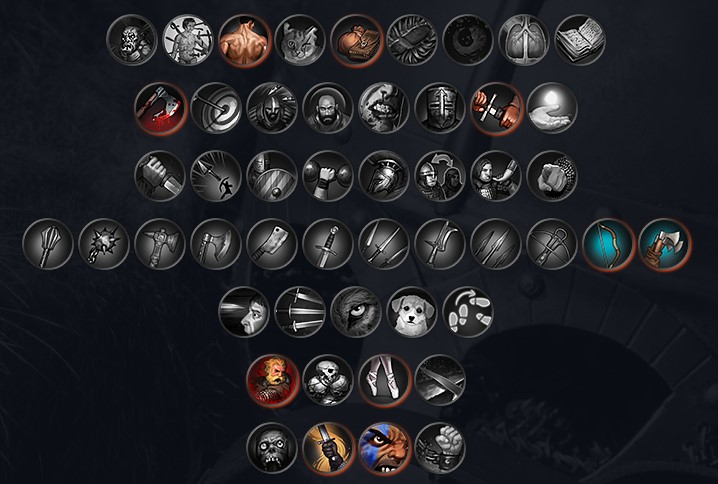The width and height of the screenshot is (718, 484).
Task: Select the crossbow perk icon
Action: [552, 245]
